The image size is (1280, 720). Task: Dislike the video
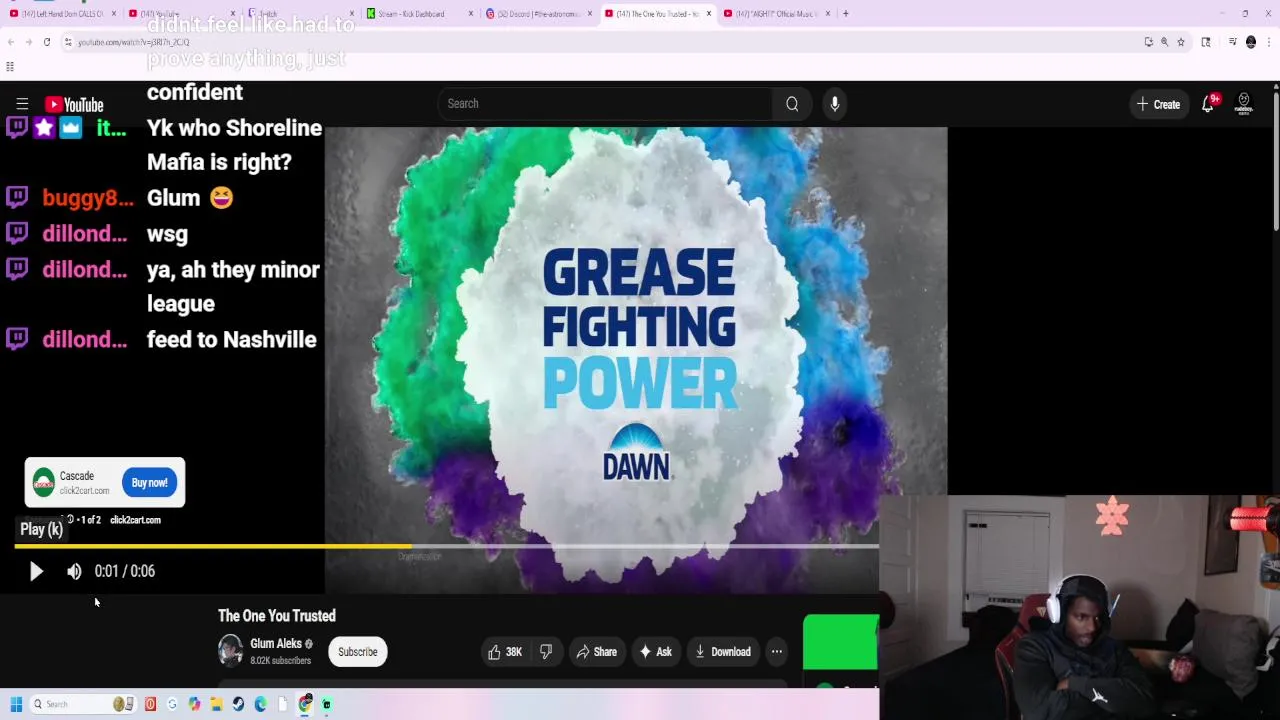tap(546, 652)
